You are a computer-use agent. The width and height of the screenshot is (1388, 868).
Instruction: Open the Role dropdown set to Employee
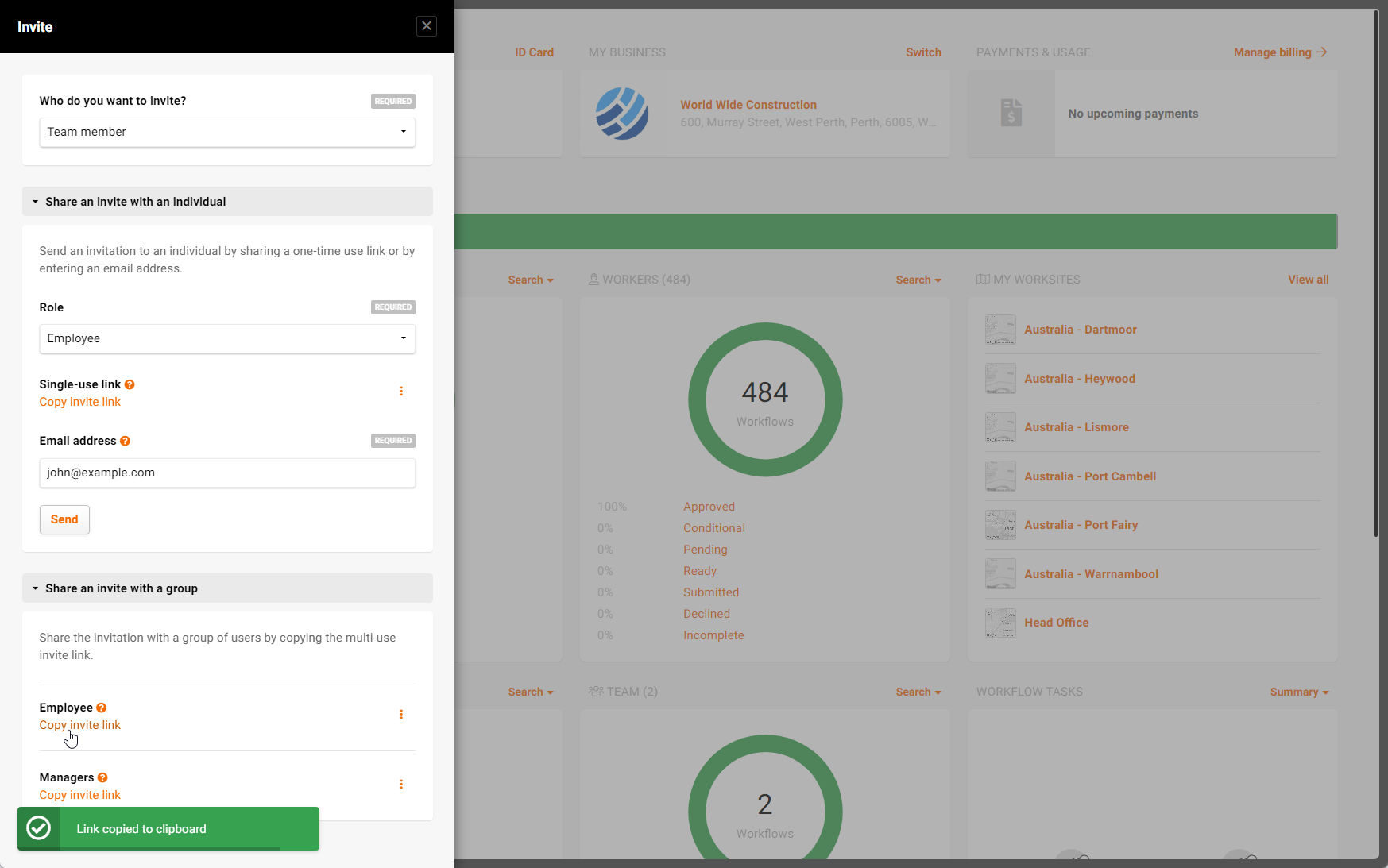227,338
